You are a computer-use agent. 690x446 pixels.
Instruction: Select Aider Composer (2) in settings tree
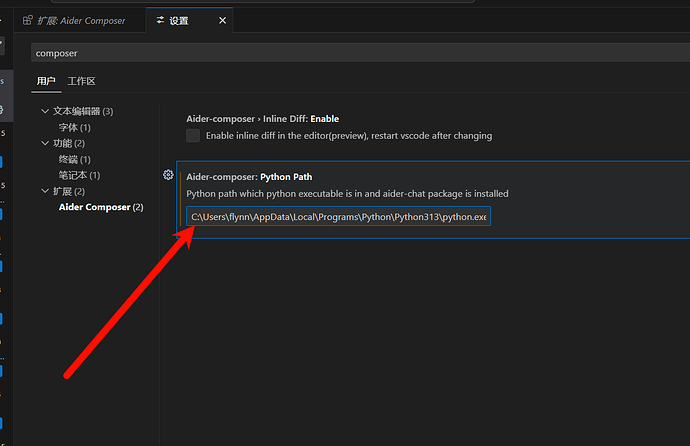coord(101,207)
